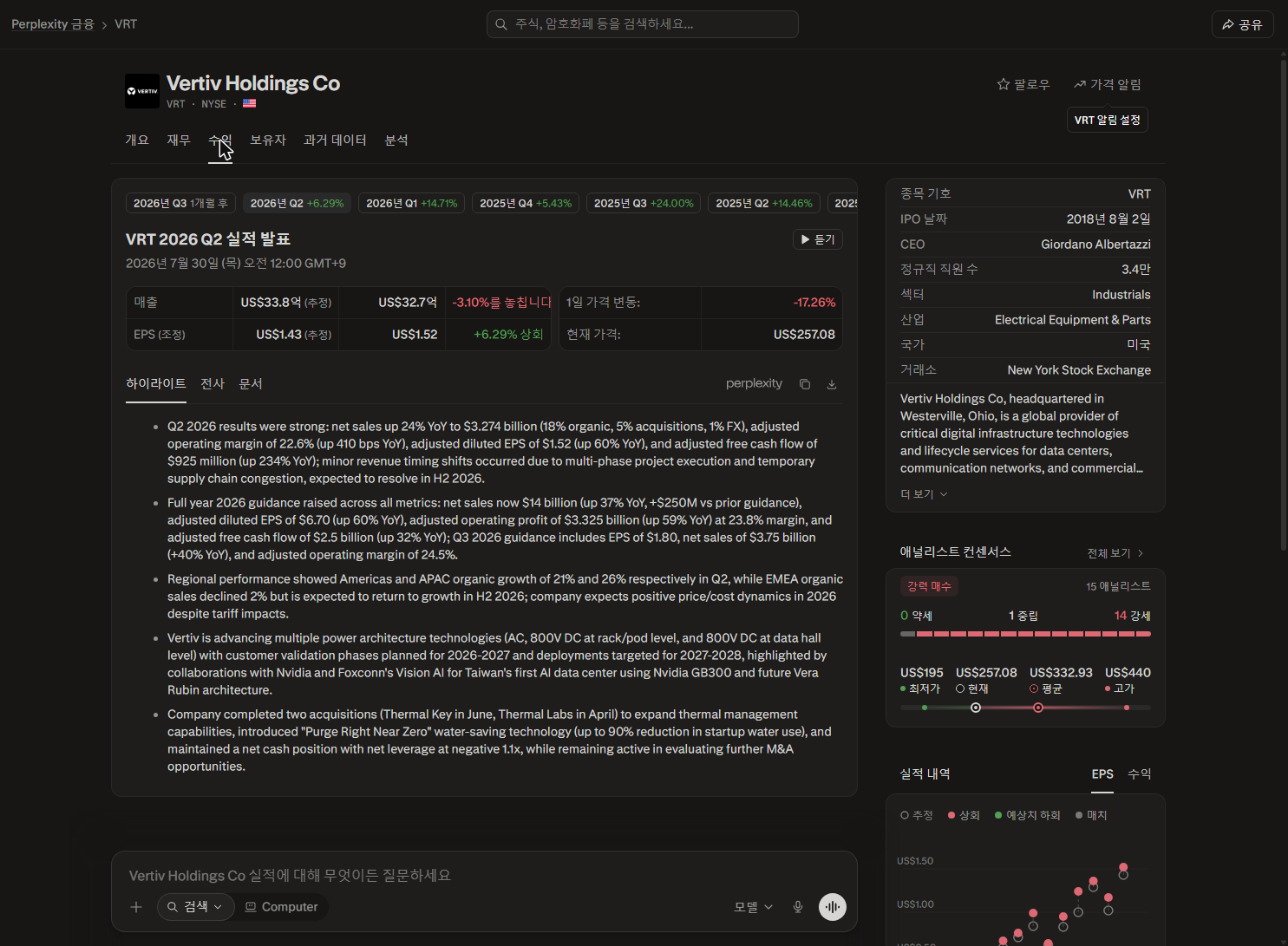This screenshot has width=1288, height=946.
Task: Select the 2025년 Q2 +14.46% chip
Action: click(764, 203)
